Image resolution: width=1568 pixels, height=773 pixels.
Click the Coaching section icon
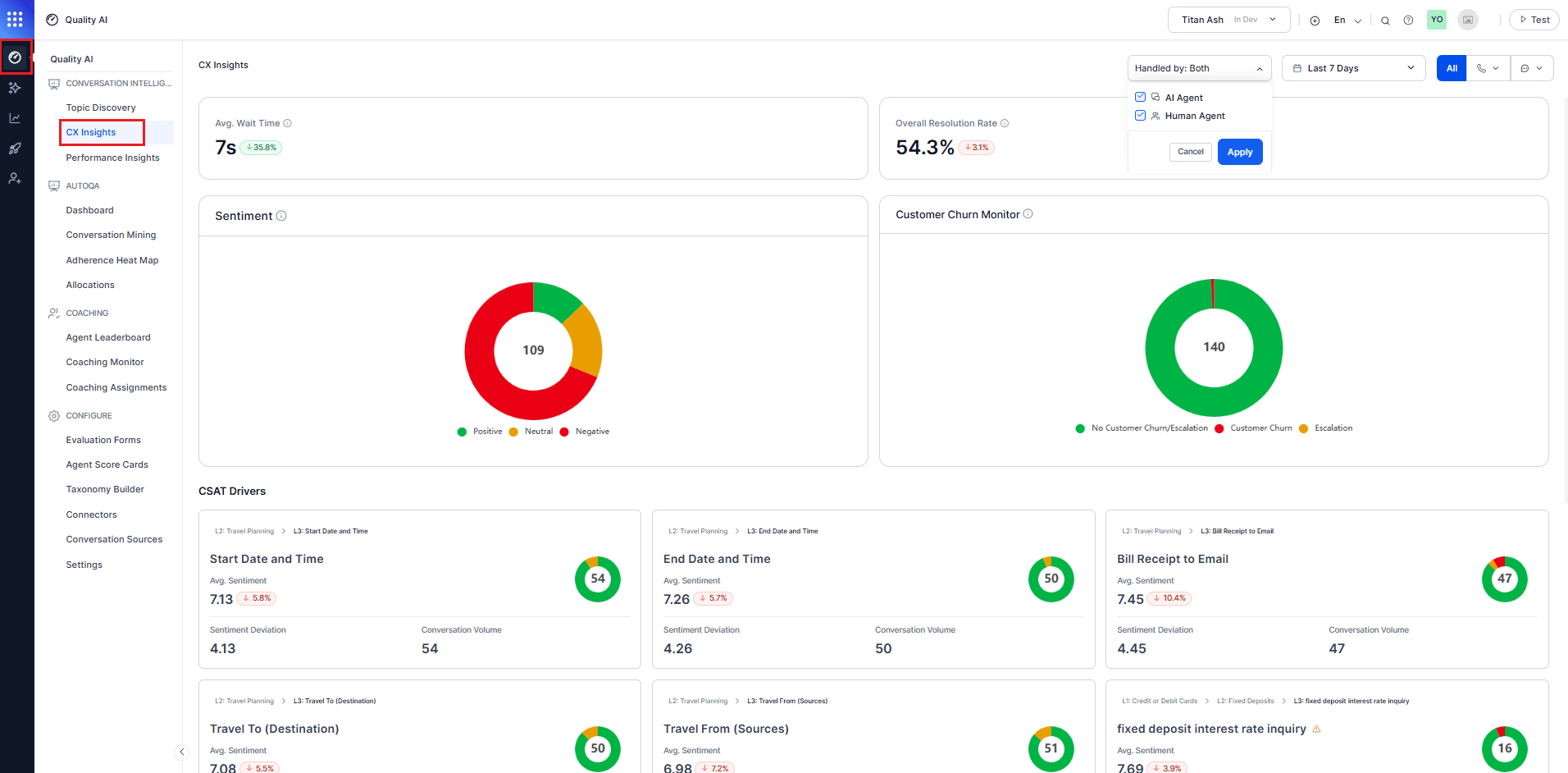[54, 313]
